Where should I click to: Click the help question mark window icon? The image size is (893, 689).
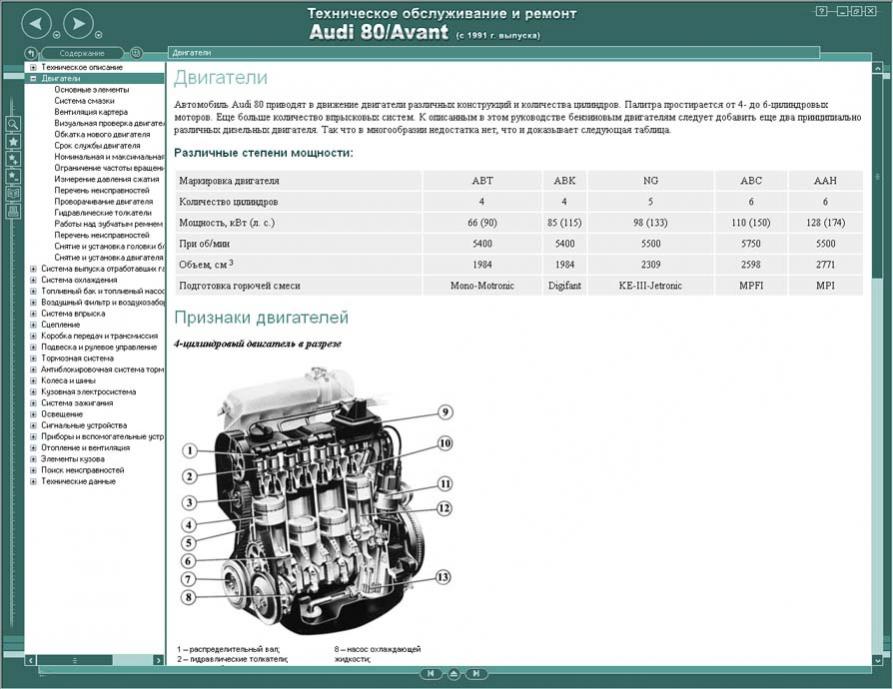(821, 11)
